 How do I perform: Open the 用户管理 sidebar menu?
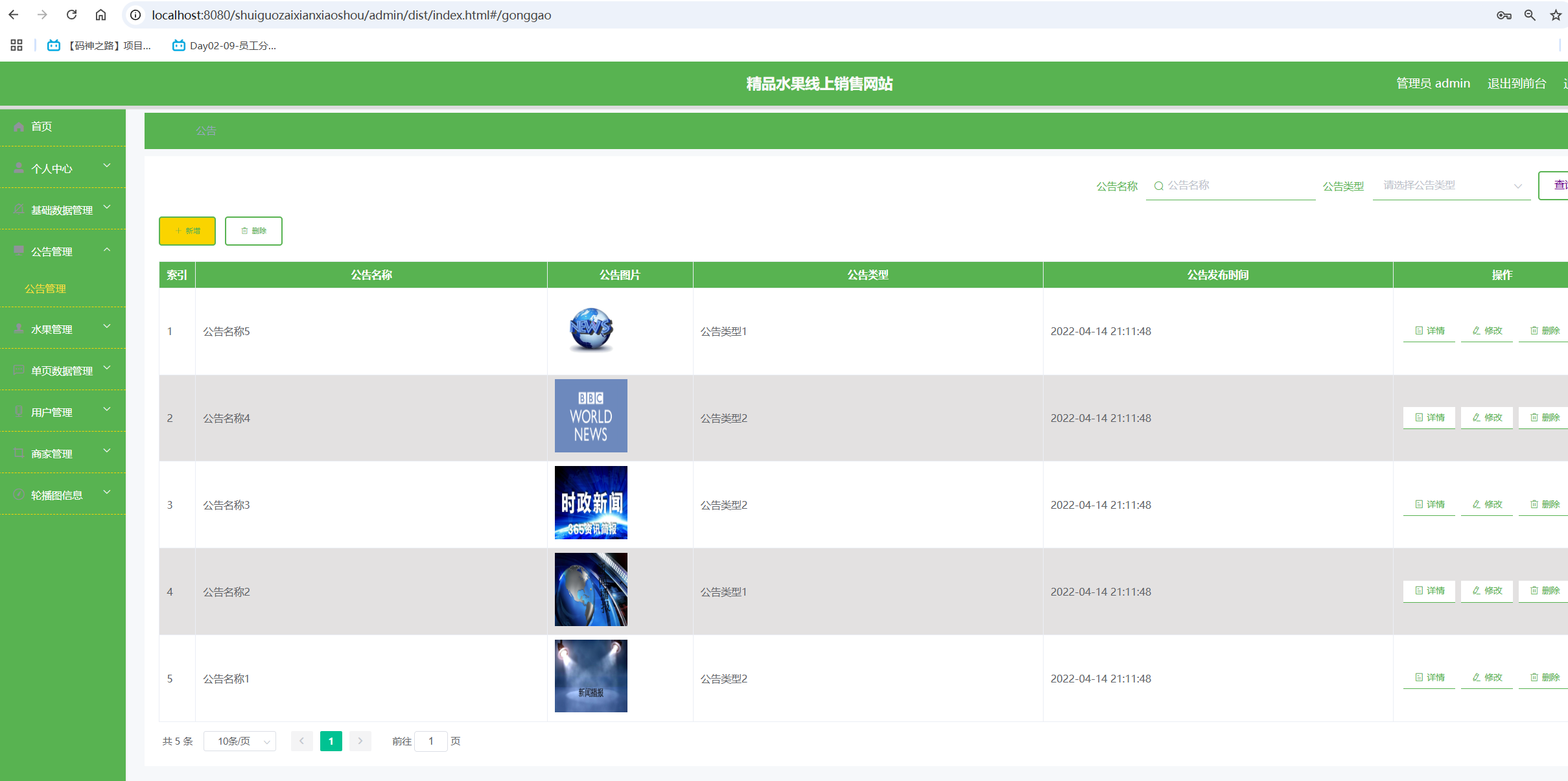pos(62,412)
